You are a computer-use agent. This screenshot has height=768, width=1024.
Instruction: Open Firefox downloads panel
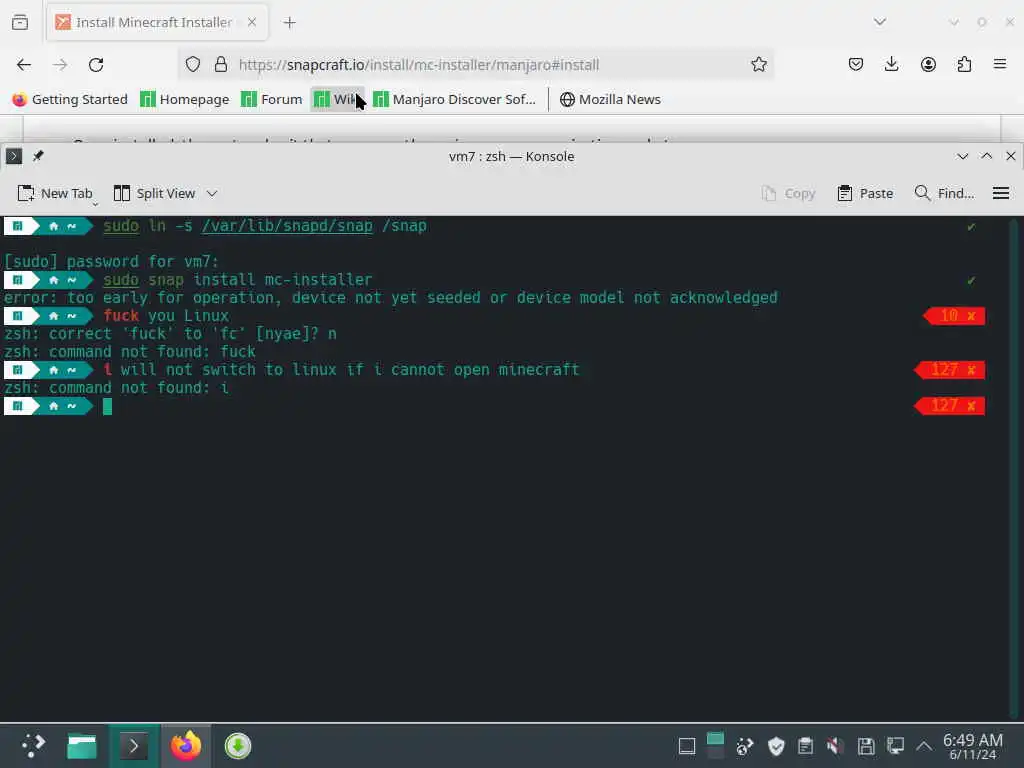(891, 65)
